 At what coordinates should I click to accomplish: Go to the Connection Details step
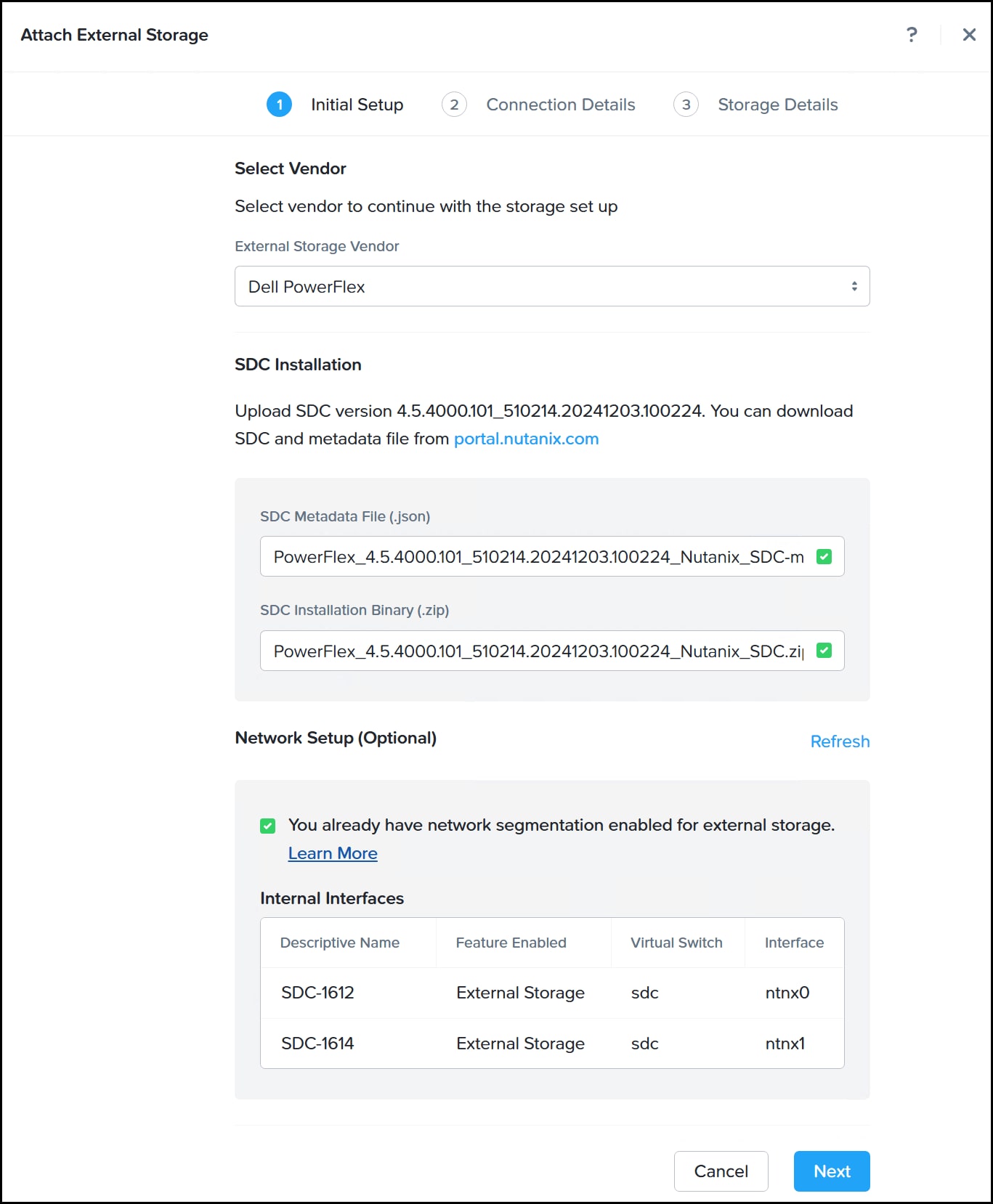(560, 105)
